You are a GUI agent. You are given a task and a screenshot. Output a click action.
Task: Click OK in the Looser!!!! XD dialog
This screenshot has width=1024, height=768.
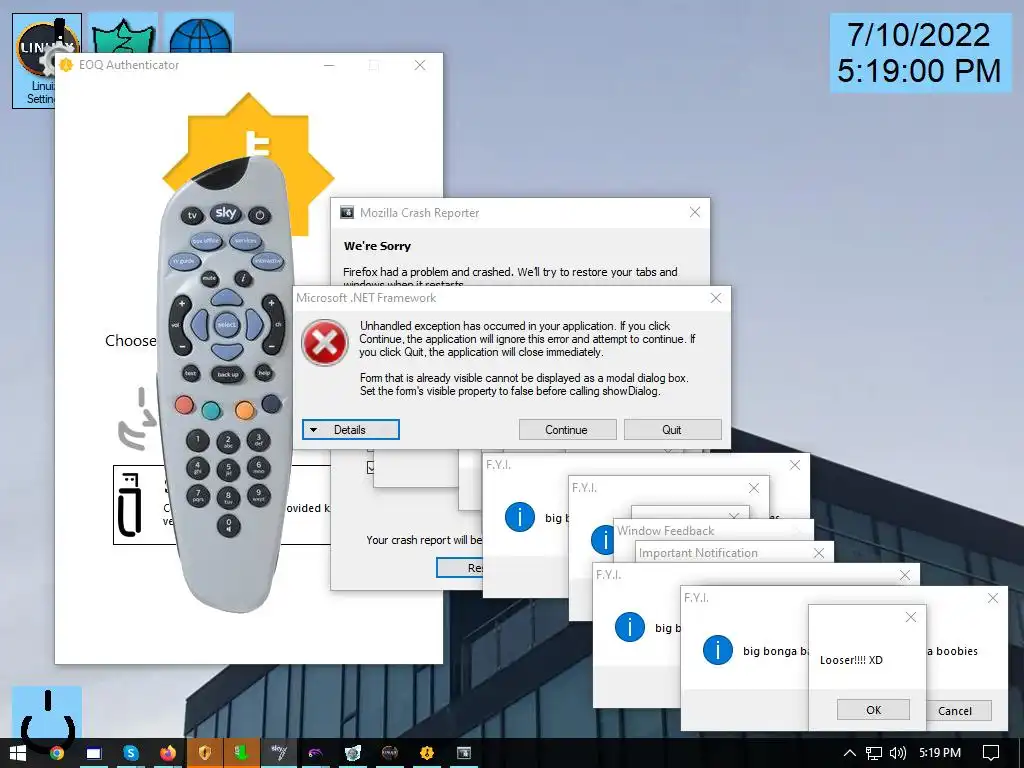point(873,710)
